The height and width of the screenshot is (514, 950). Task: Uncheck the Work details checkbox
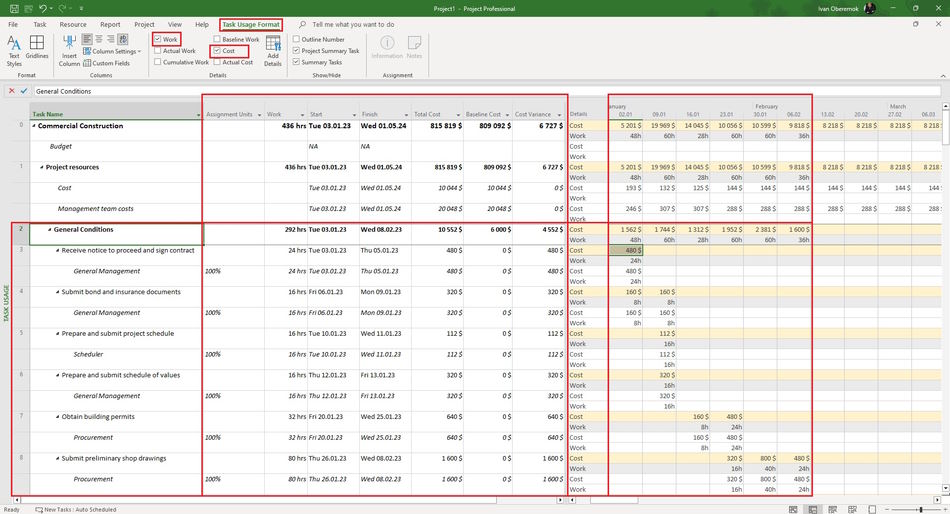coord(158,39)
